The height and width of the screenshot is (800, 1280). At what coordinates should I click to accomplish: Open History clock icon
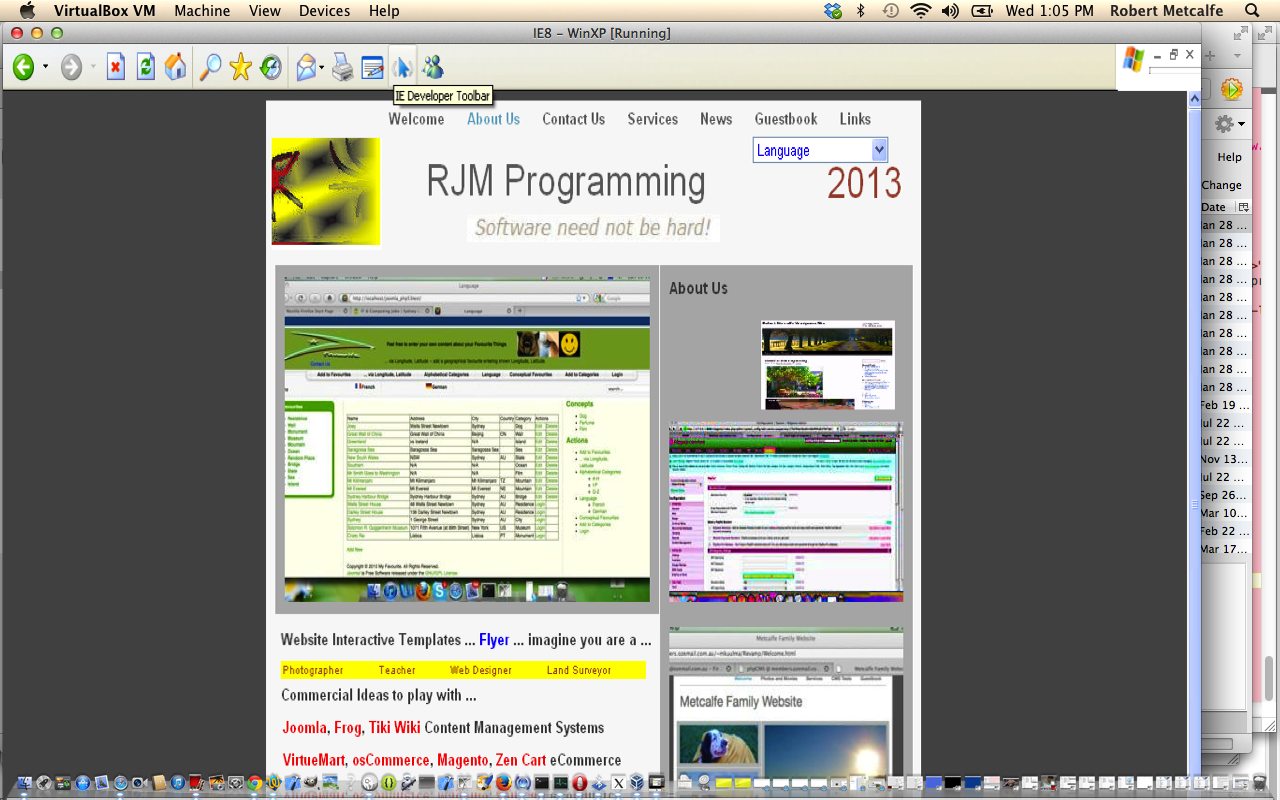pyautogui.click(x=270, y=67)
